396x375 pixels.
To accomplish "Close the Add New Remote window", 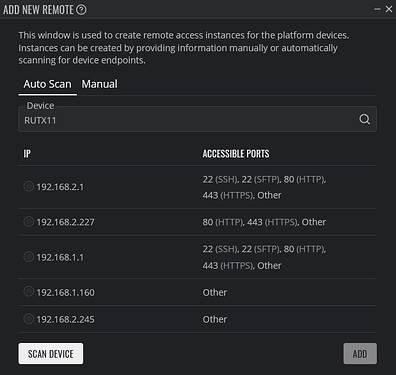I will point(389,9).
